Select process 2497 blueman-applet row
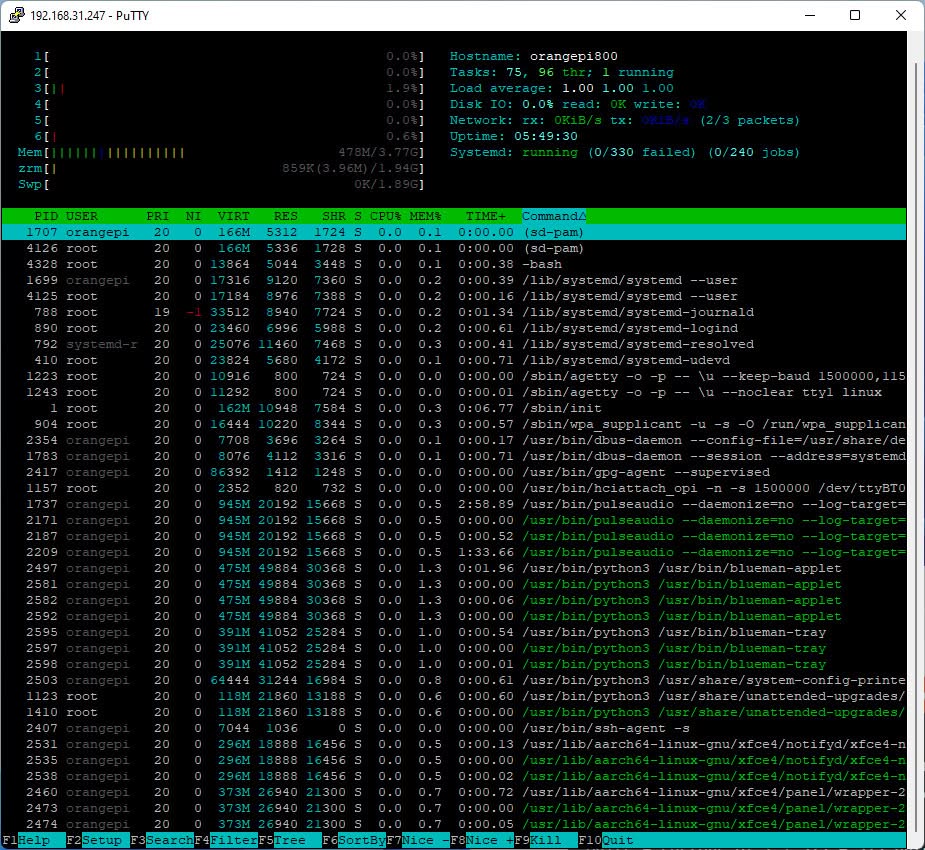Image resolution: width=925 pixels, height=850 pixels. click(454, 568)
